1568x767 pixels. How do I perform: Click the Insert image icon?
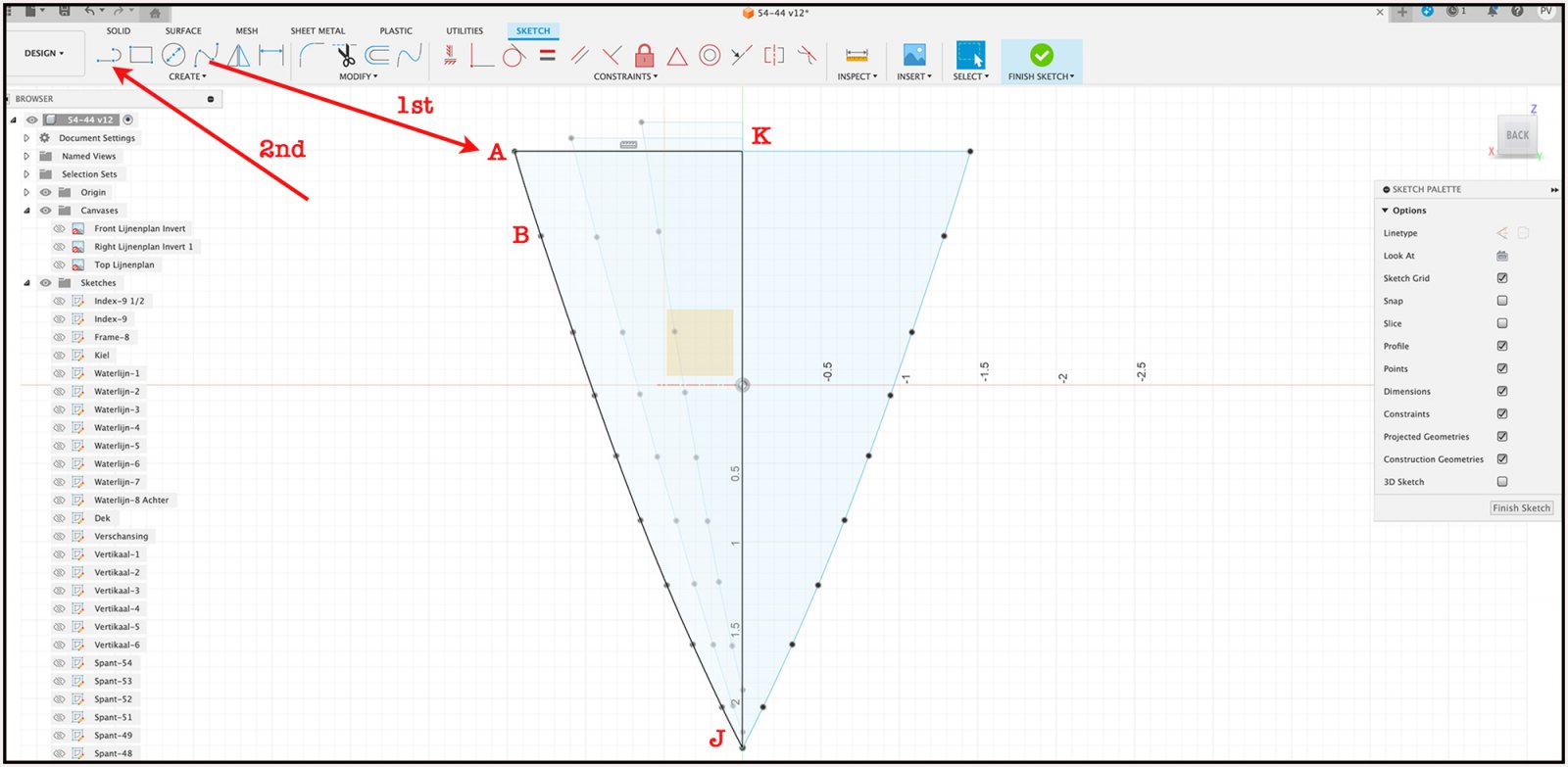(914, 55)
